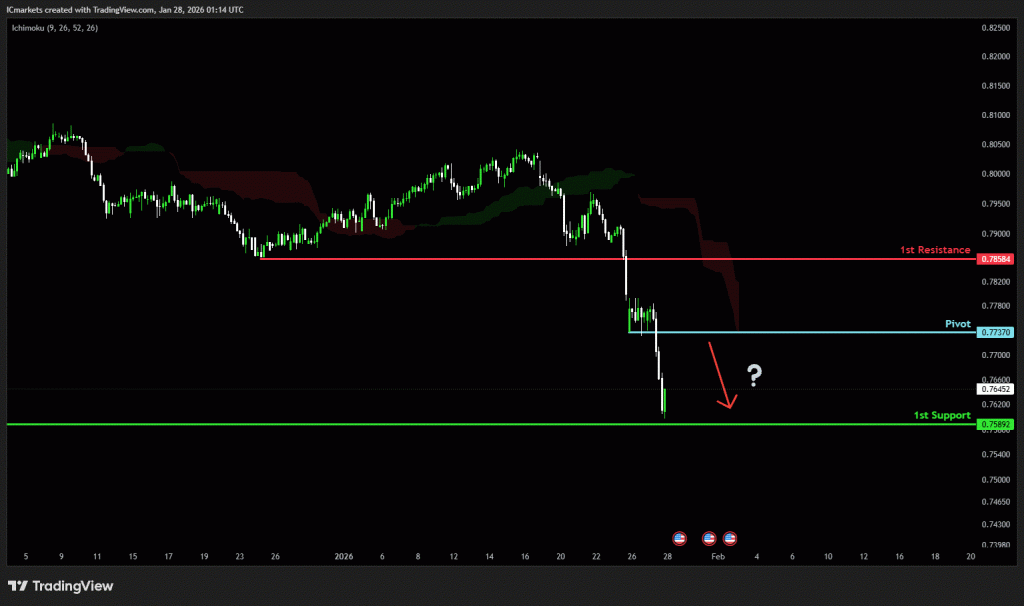Click the white question mark annotation
1024x606 pixels.
tap(754, 376)
